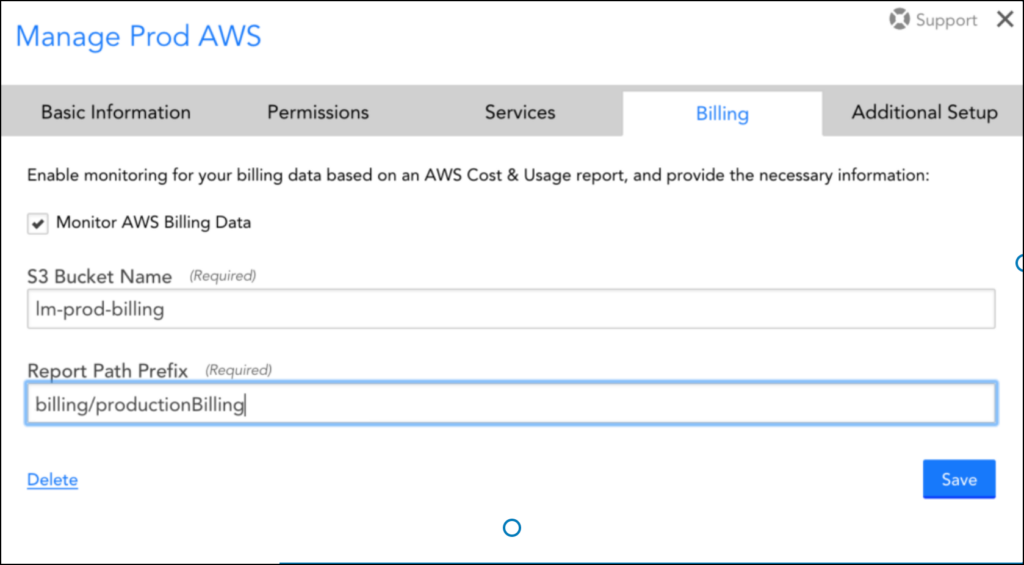
Task: Save the billing settings
Action: tap(959, 479)
